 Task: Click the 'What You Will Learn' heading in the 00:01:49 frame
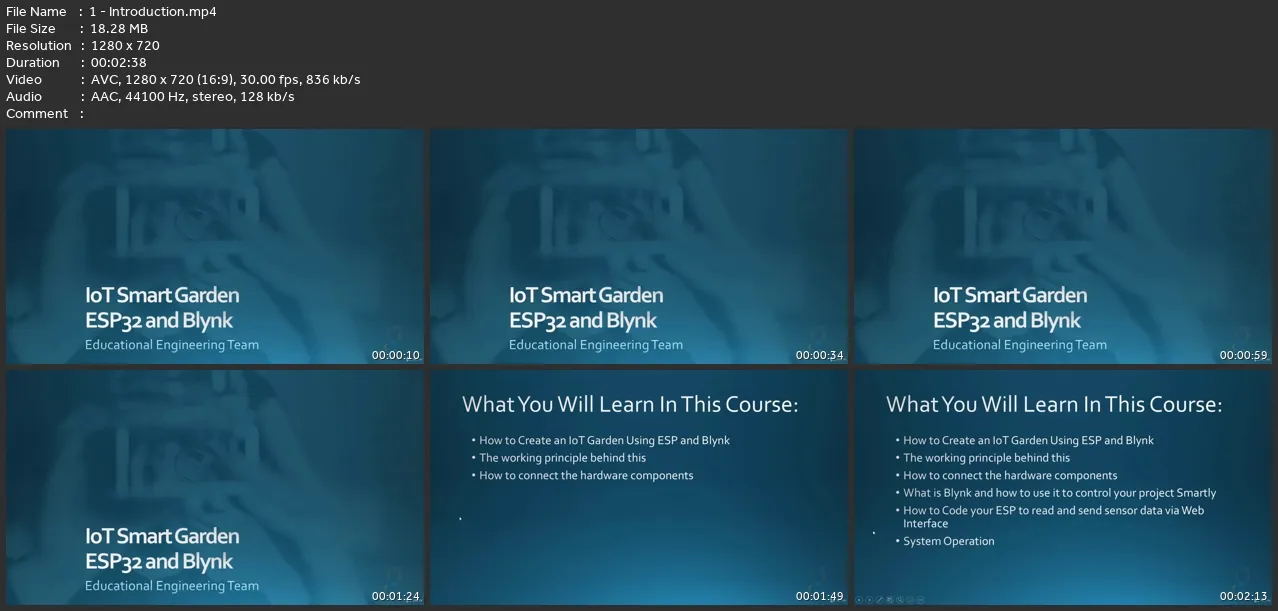pos(630,404)
